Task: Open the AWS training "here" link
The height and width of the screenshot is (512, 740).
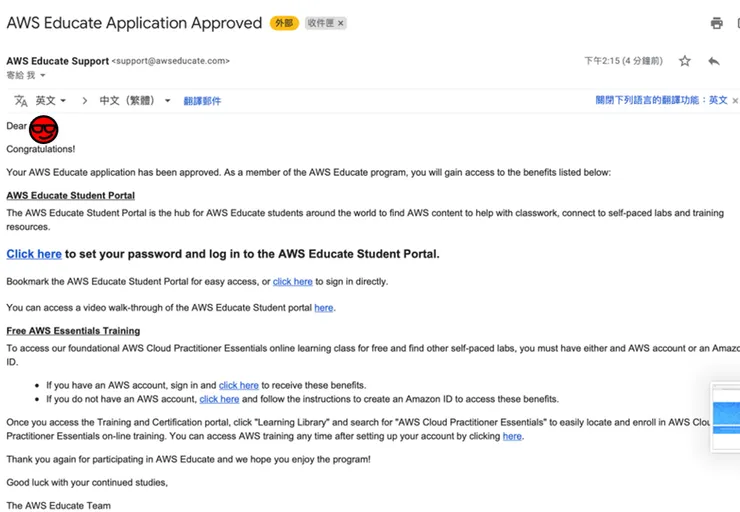Action: point(512,436)
